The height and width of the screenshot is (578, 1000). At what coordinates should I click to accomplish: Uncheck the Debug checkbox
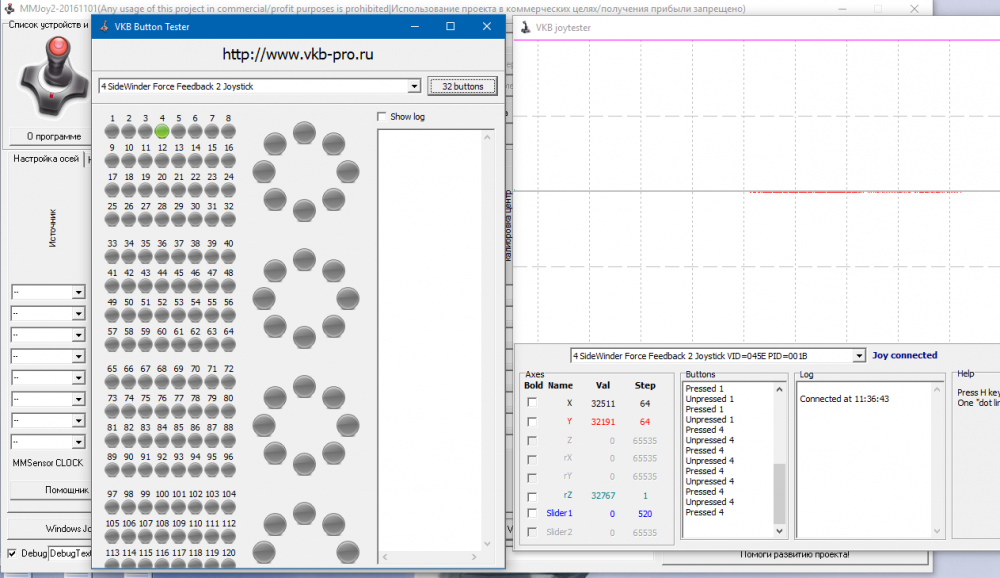click(x=12, y=553)
